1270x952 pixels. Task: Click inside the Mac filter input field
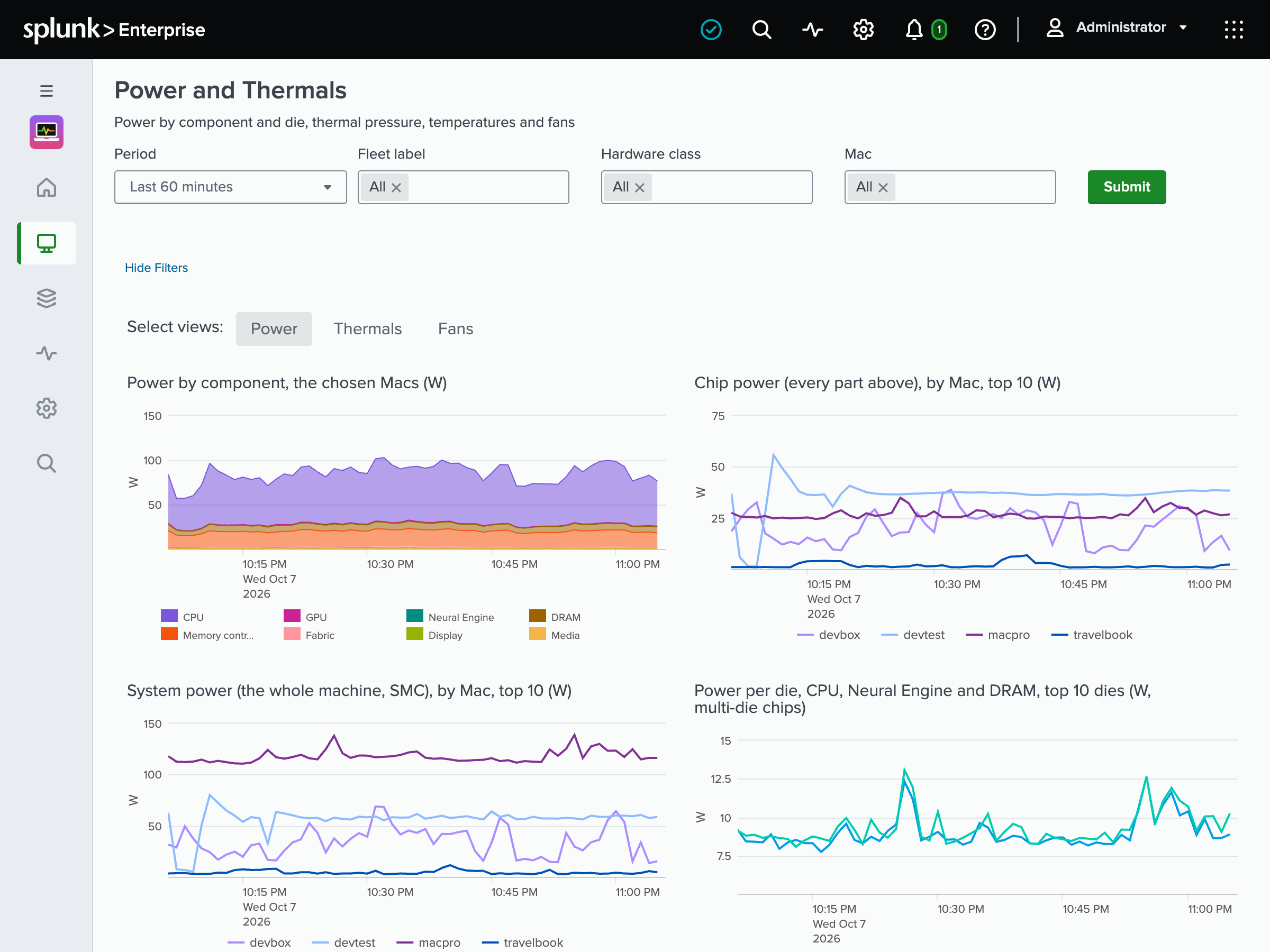click(950, 187)
